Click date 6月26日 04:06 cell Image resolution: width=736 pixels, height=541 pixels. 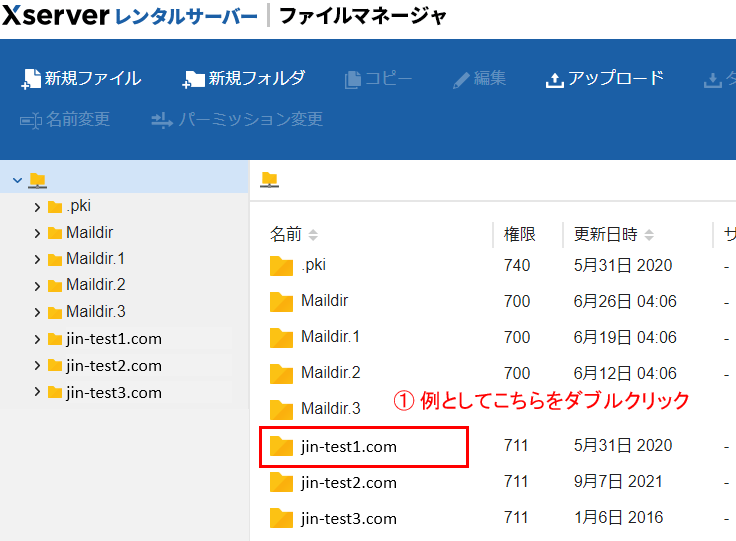(625, 301)
